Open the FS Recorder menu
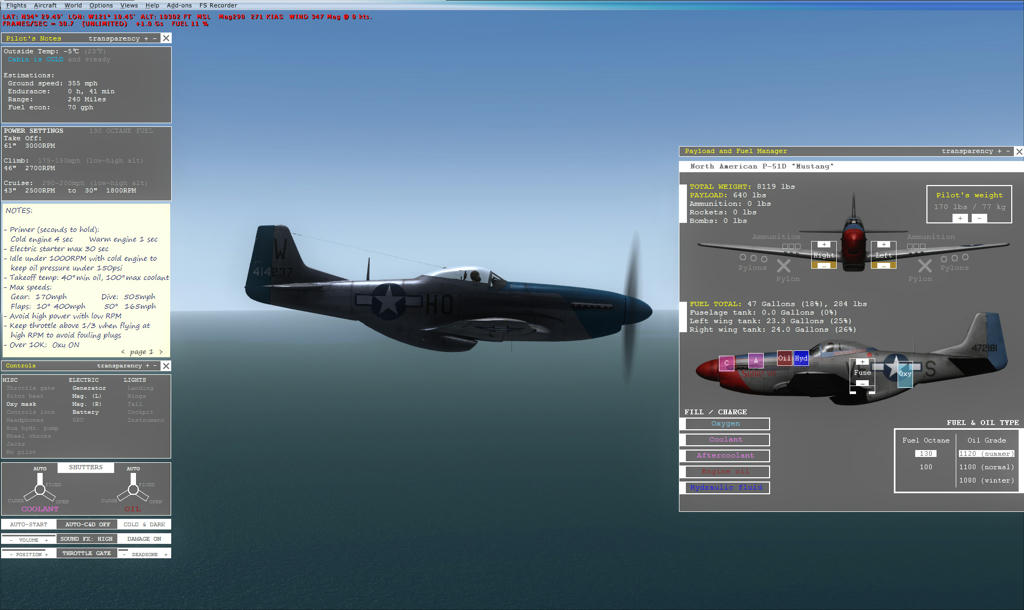 point(218,5)
